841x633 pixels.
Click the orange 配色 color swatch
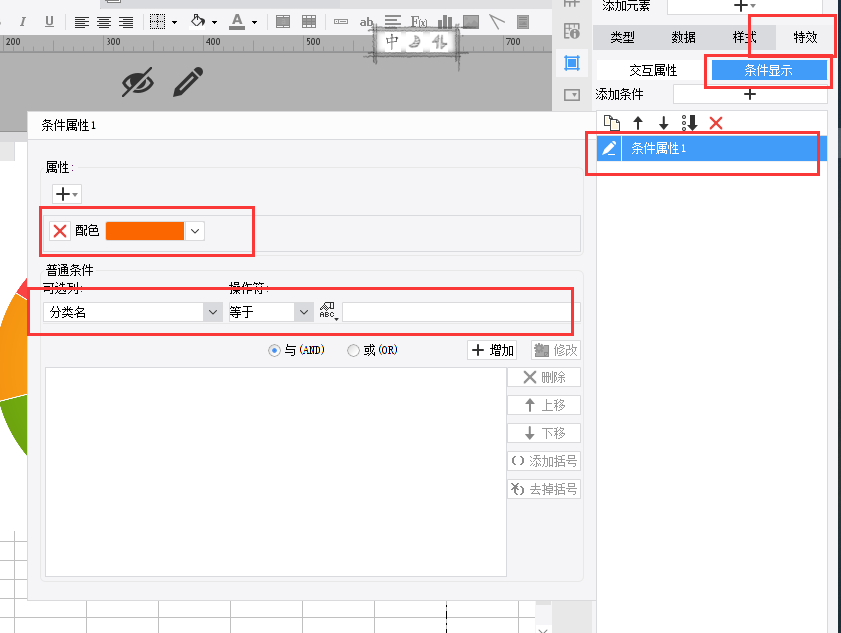click(x=145, y=231)
